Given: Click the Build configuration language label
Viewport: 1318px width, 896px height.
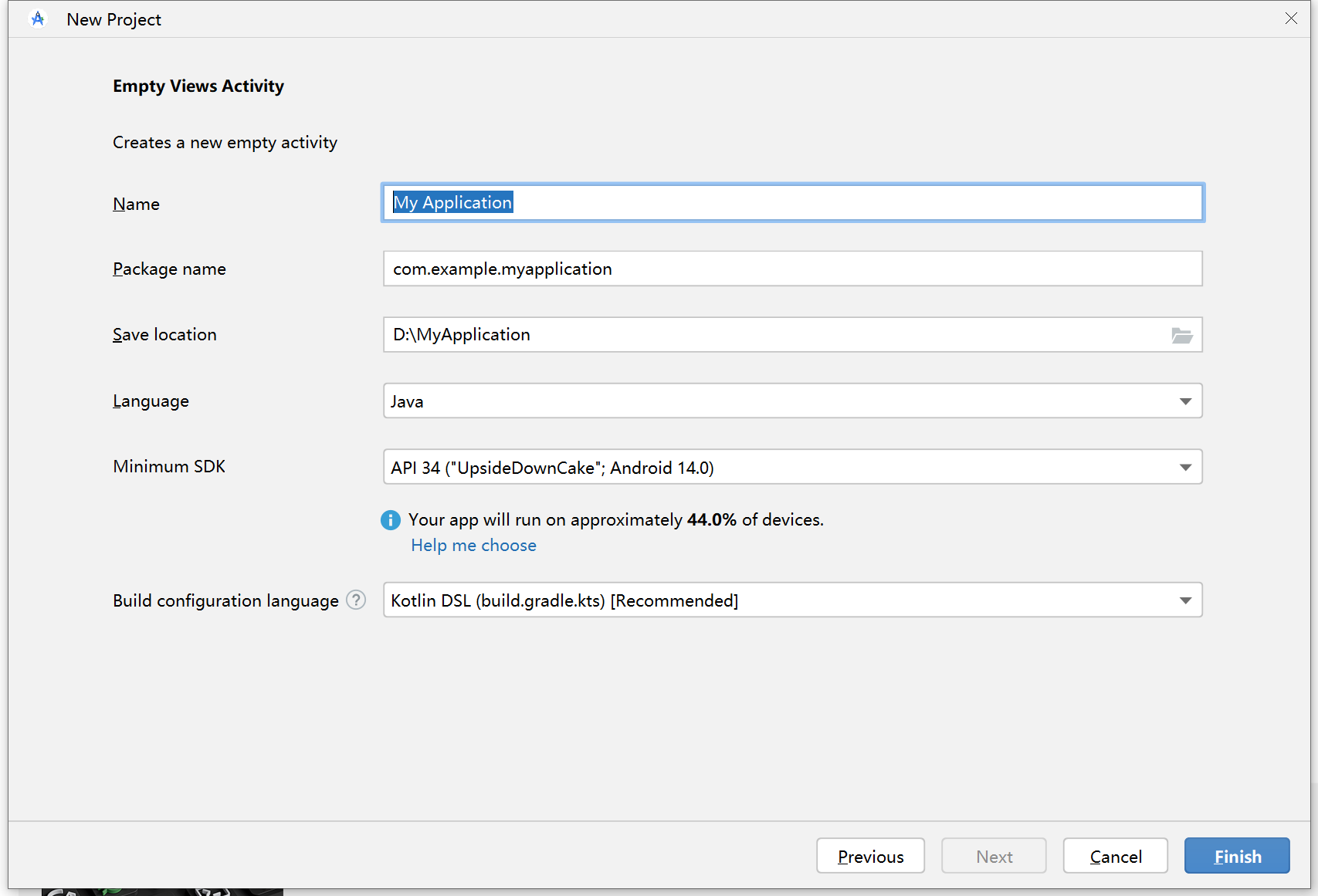Looking at the screenshot, I should pos(225,600).
